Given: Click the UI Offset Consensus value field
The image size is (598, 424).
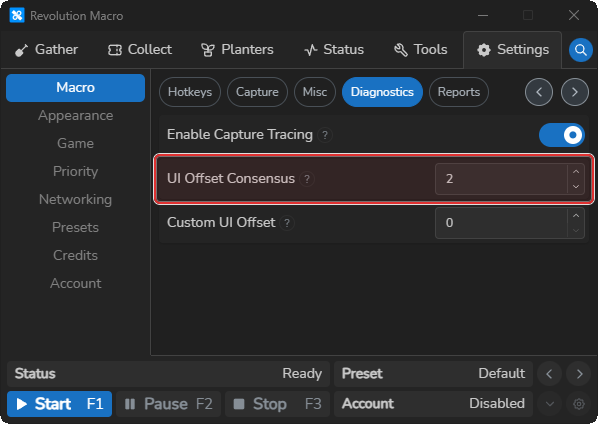Looking at the screenshot, I should 501,179.
